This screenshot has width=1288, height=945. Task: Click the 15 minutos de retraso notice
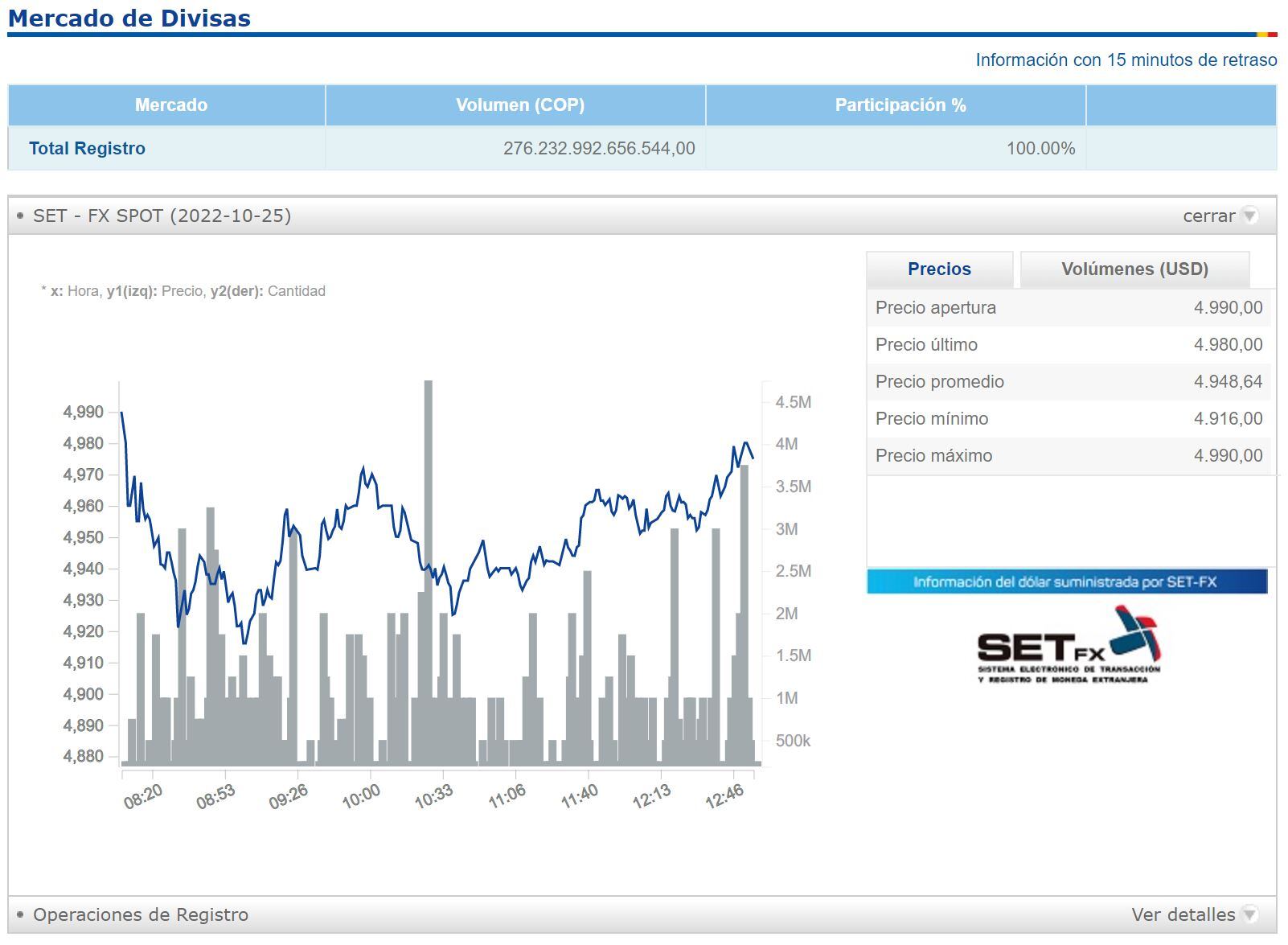pos(1126,60)
